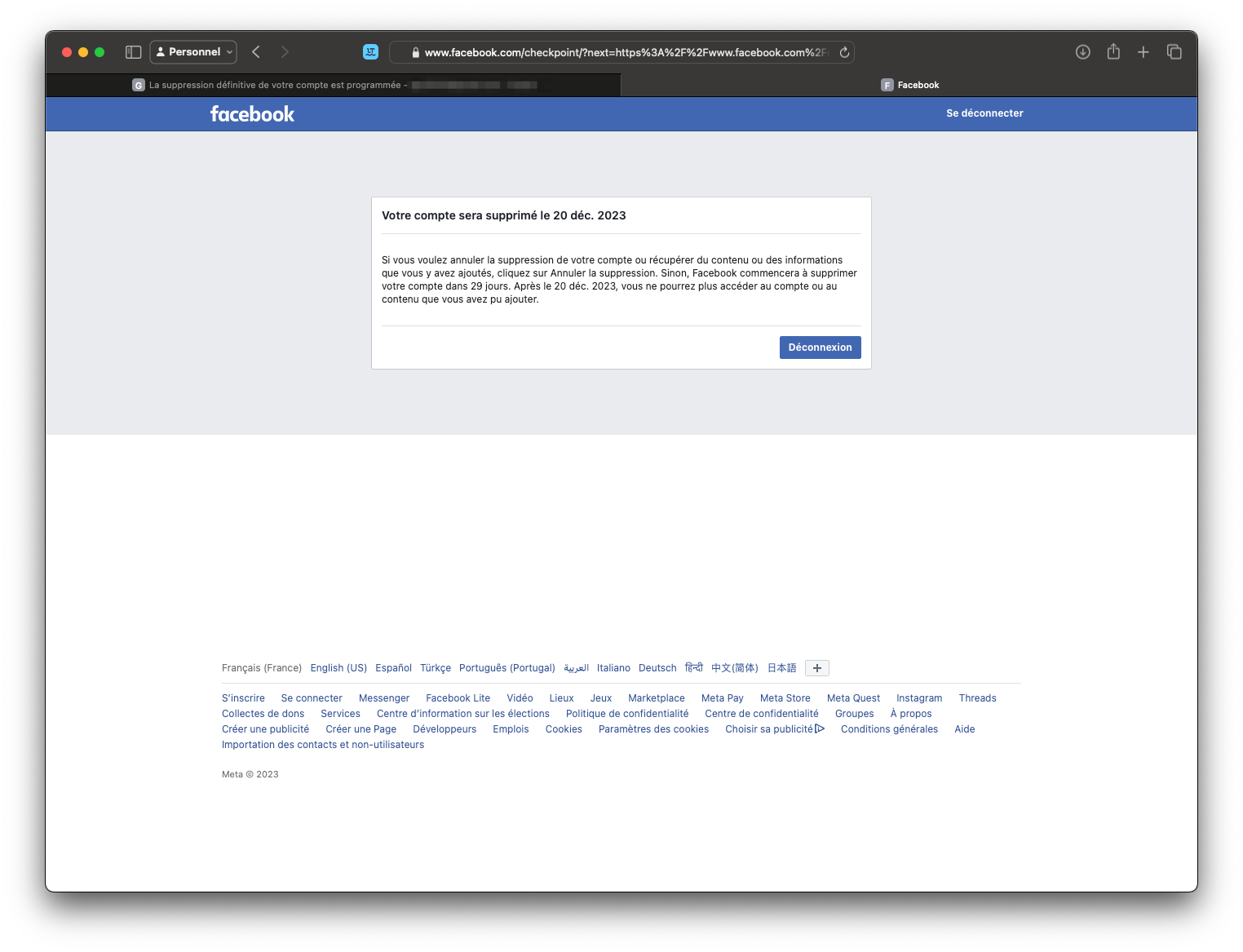The height and width of the screenshot is (952, 1243).
Task: Show tab overview icon
Action: click(1174, 52)
